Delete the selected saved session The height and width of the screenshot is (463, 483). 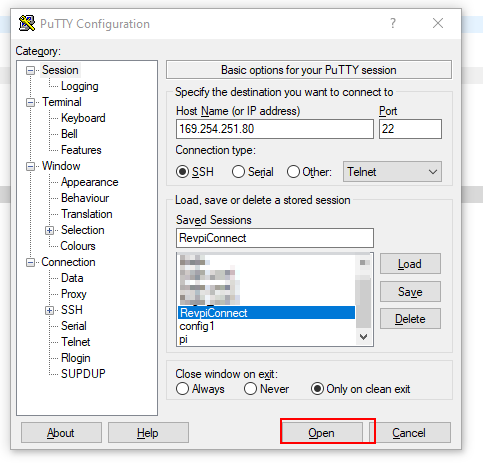pos(410,319)
